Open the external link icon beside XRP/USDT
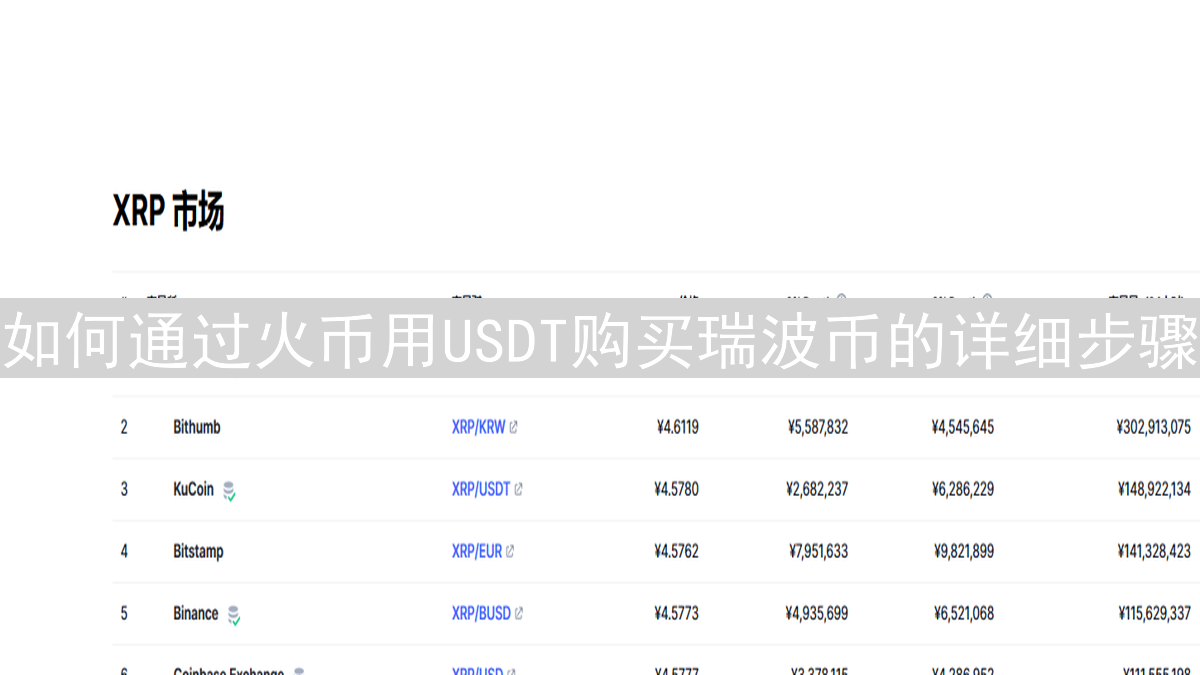Image resolution: width=1200 pixels, height=675 pixels. [x=518, y=489]
